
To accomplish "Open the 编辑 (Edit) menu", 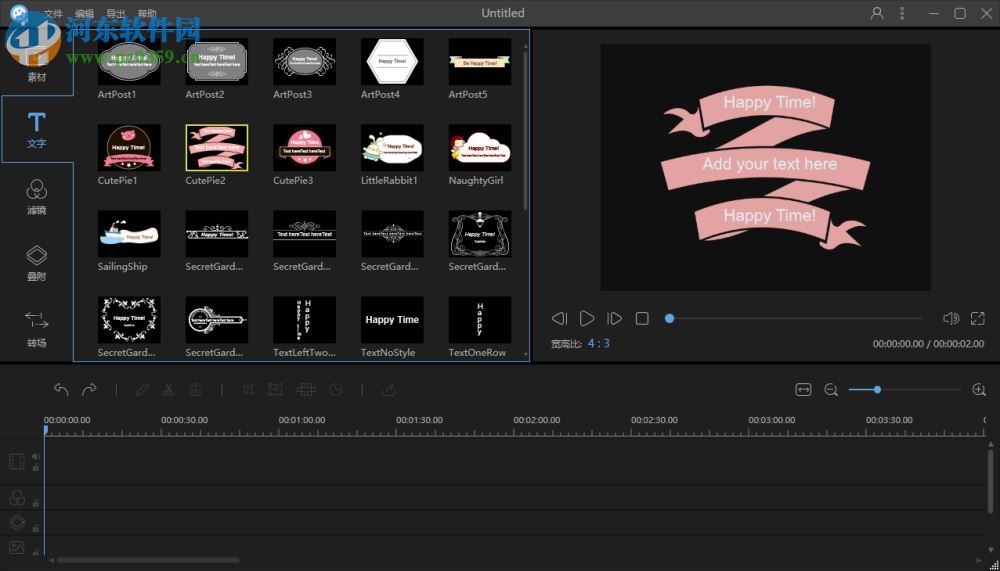I will pyautogui.click(x=85, y=14).
